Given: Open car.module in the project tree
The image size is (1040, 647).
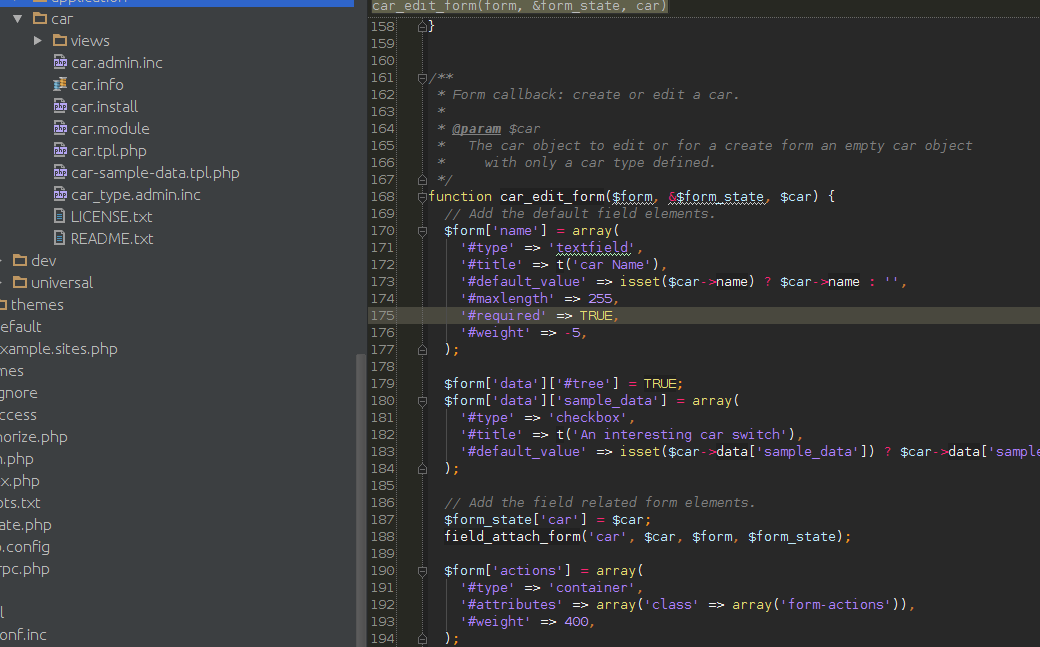Looking at the screenshot, I should coord(110,128).
